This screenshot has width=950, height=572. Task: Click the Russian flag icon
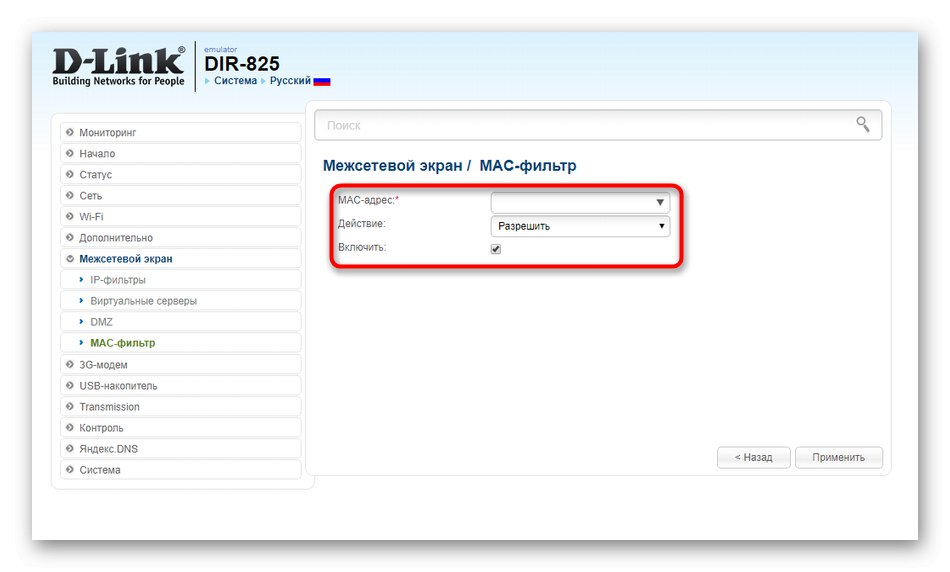tap(322, 81)
